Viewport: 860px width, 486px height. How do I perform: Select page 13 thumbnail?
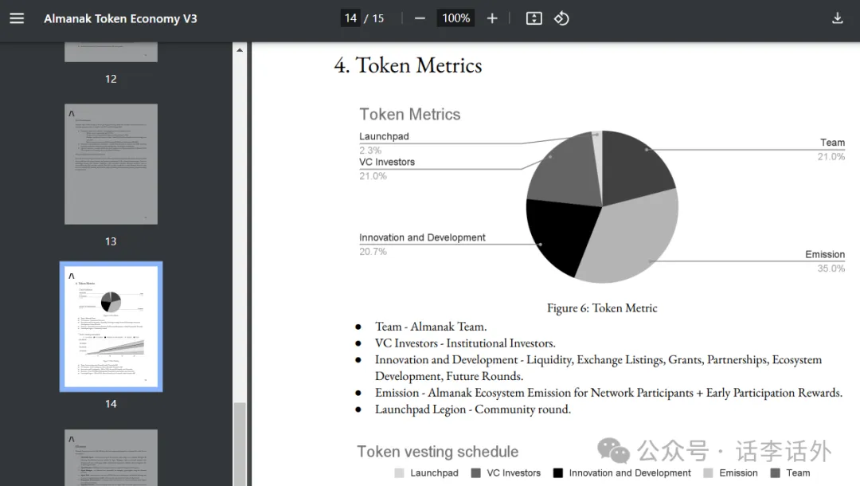click(111, 164)
